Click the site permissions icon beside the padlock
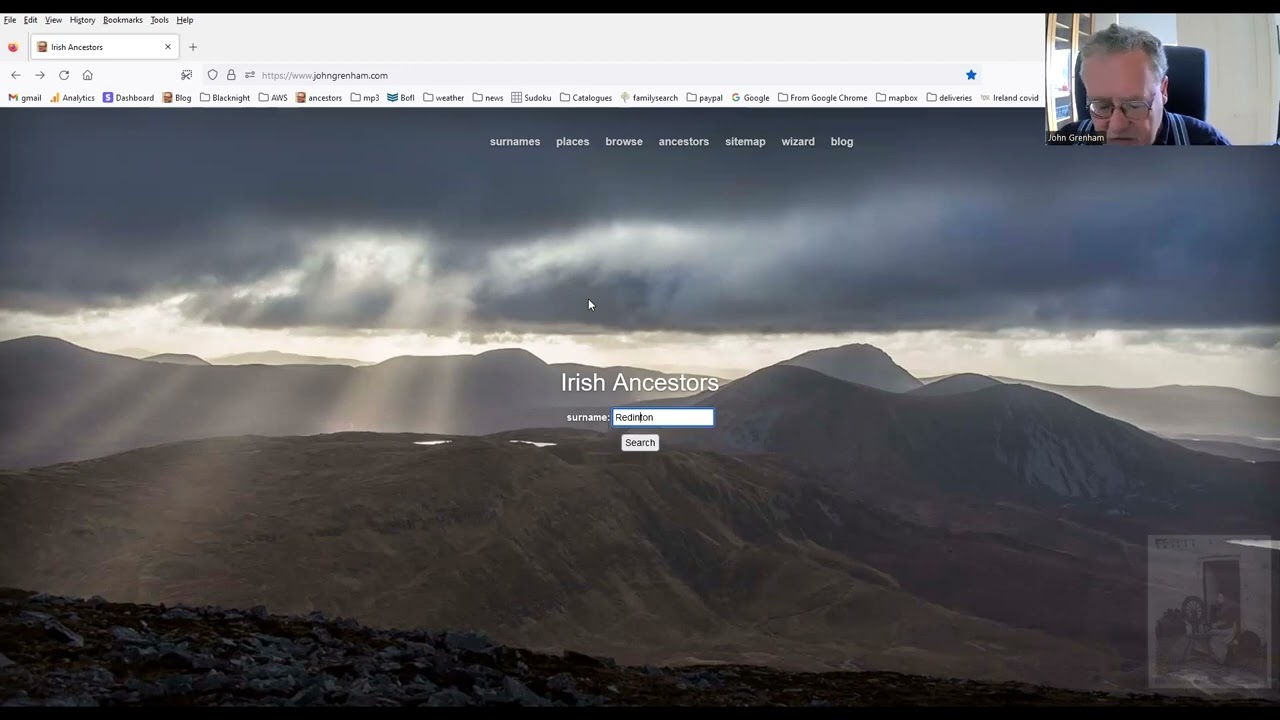This screenshot has width=1280, height=720. [x=250, y=75]
